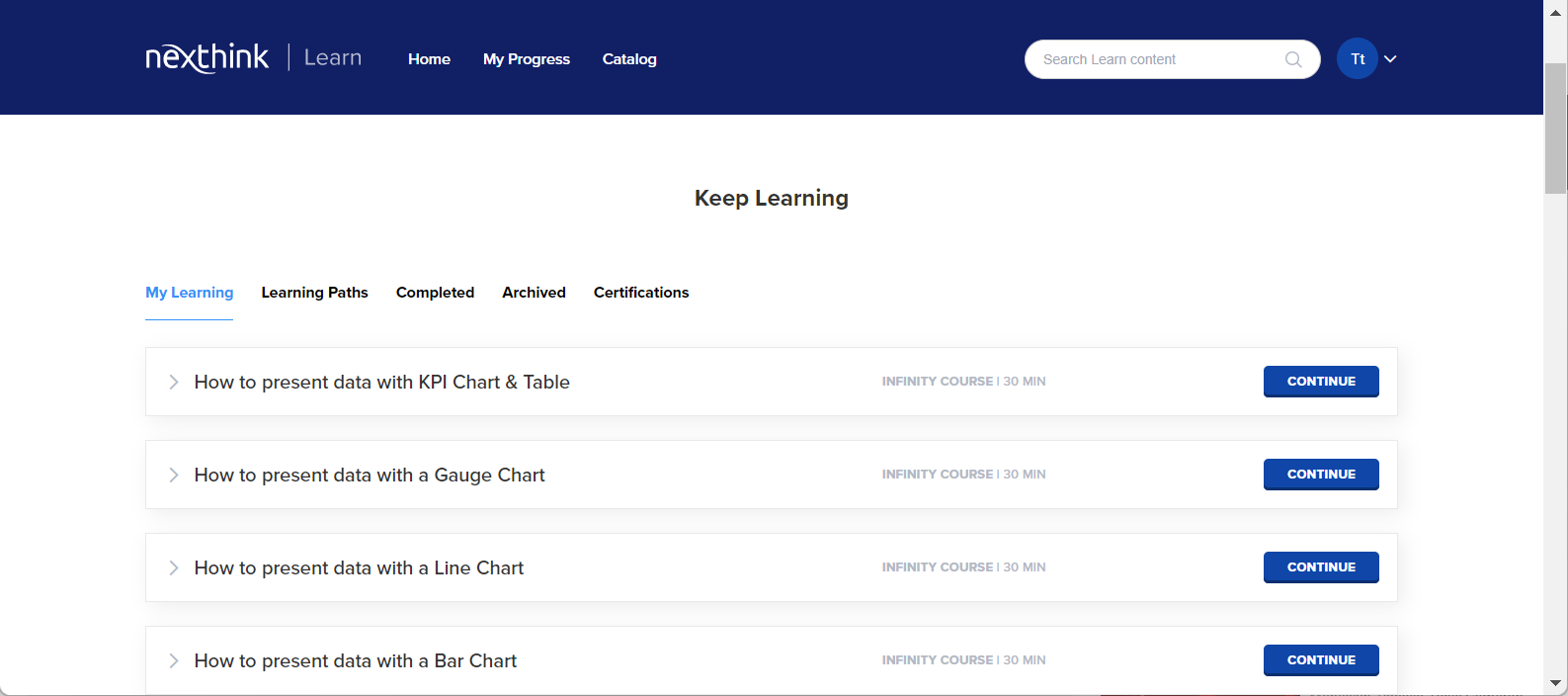This screenshot has height=696, width=1568.
Task: Expand the Gauge Chart course row
Action: [174, 475]
